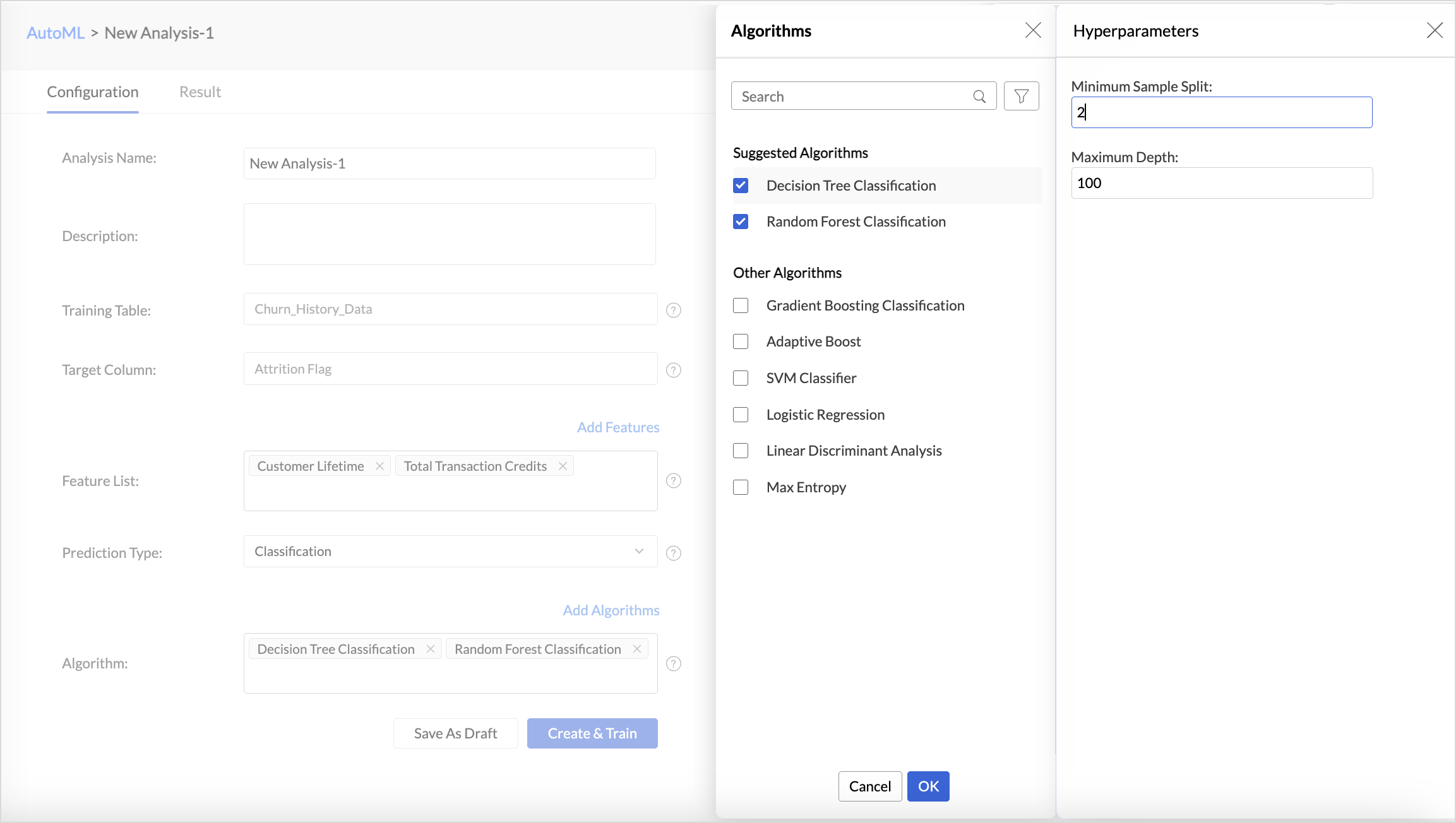
Task: Close the Hyperparameters panel
Action: 1435,30
